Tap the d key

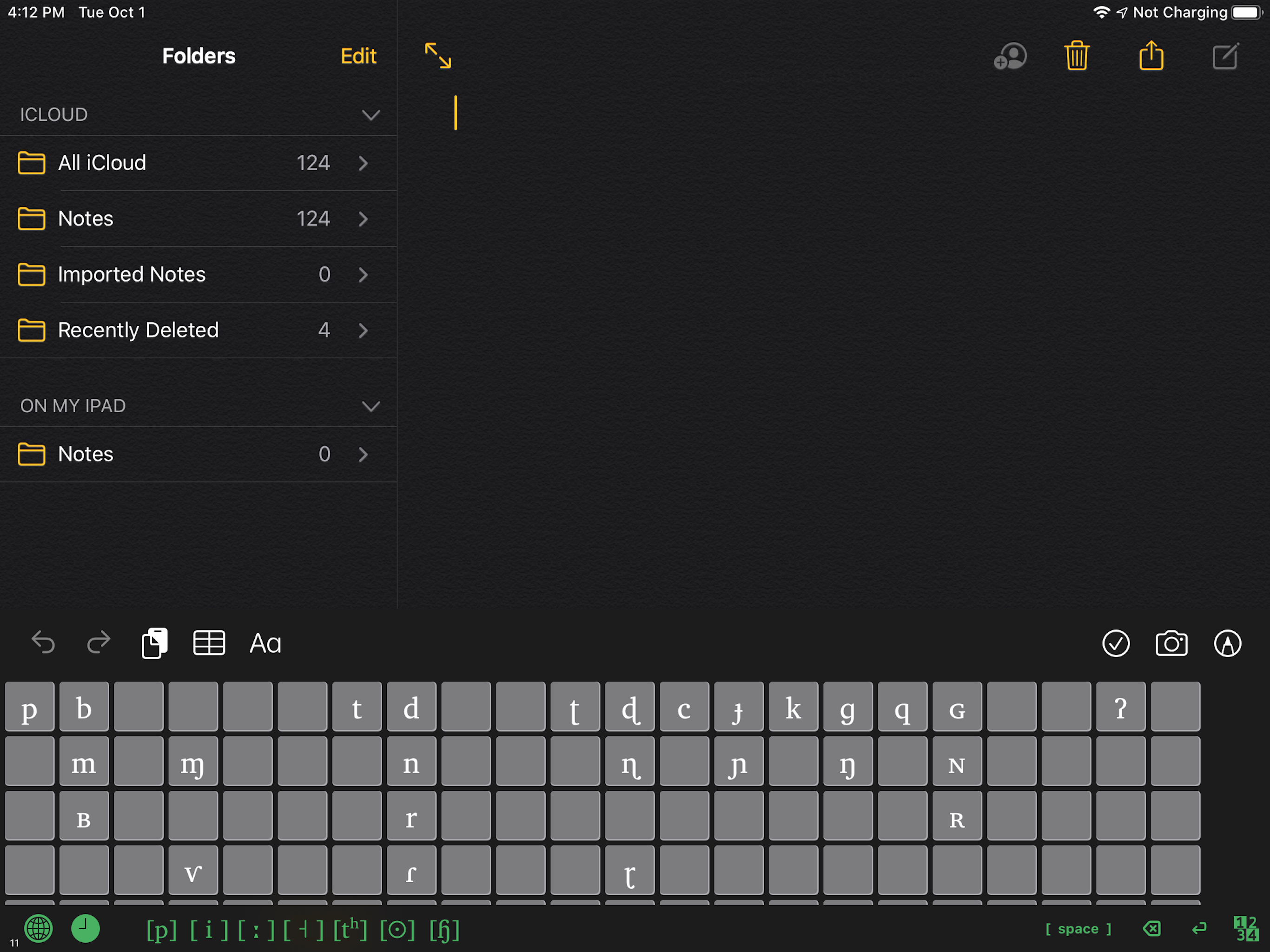tap(411, 707)
